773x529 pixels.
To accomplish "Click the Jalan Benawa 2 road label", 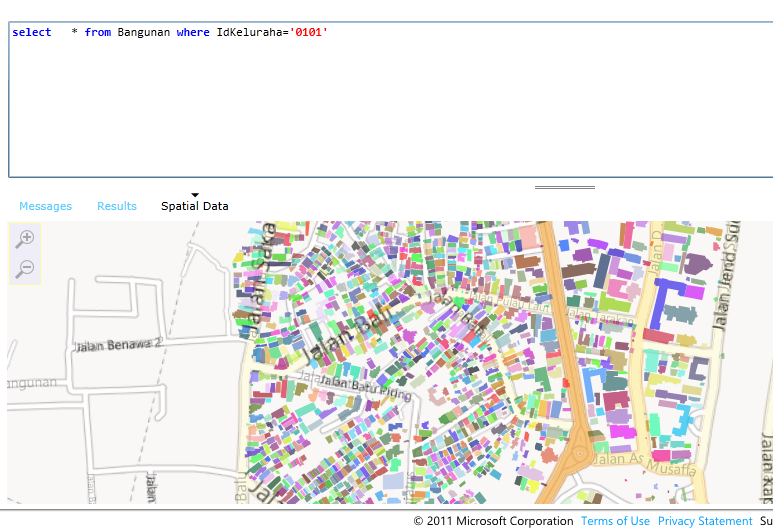I will click(x=118, y=344).
